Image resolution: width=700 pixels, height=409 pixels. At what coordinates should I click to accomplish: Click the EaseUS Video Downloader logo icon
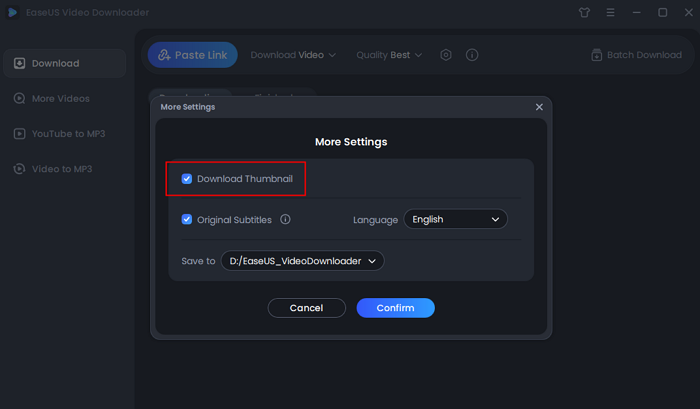point(13,13)
